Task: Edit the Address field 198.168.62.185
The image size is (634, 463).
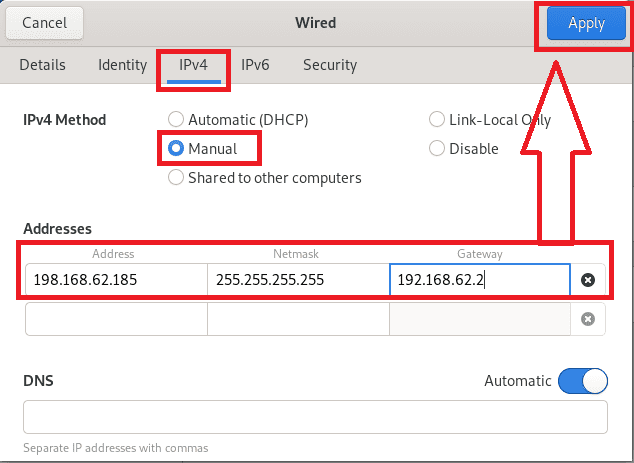Action: 116,280
